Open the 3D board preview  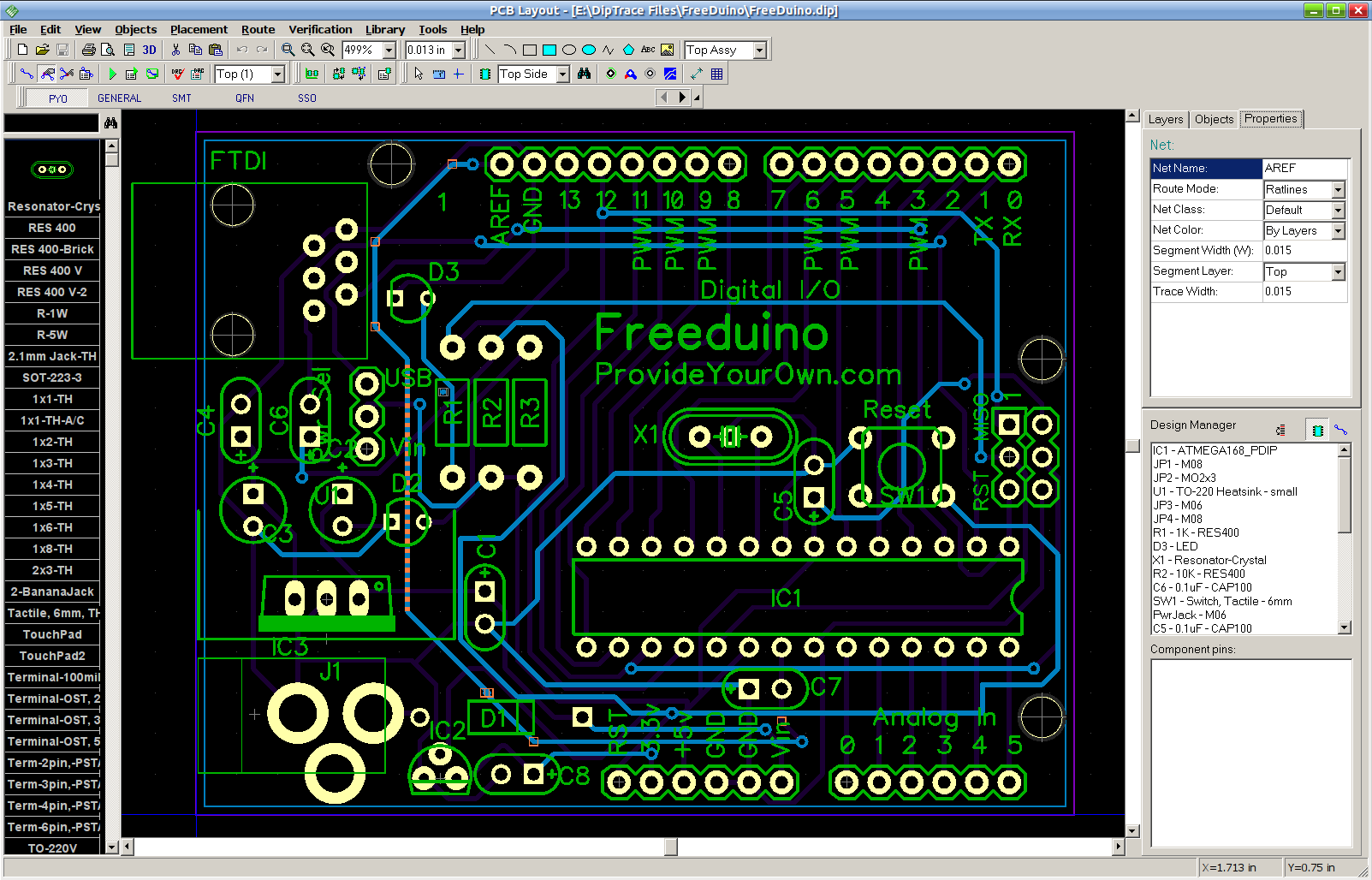[x=148, y=49]
